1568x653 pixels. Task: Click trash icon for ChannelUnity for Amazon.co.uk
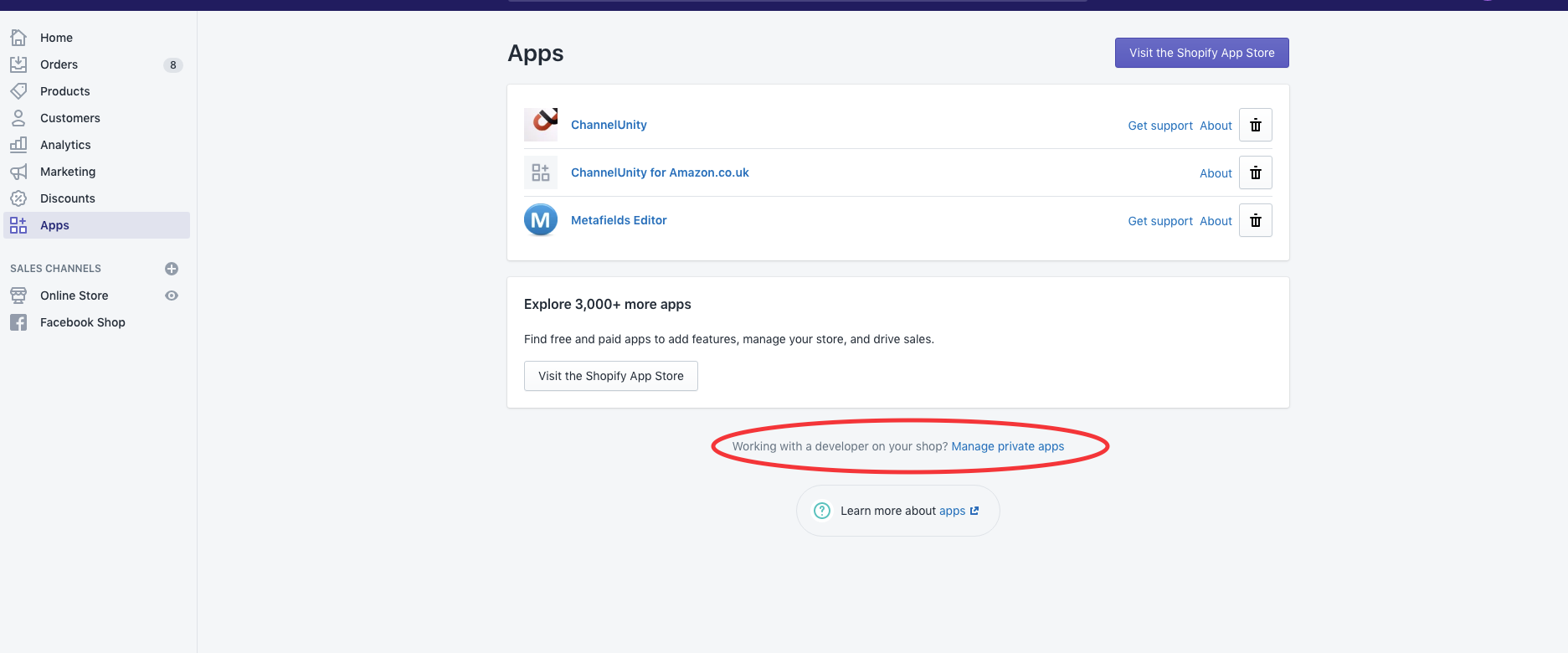pyautogui.click(x=1255, y=173)
